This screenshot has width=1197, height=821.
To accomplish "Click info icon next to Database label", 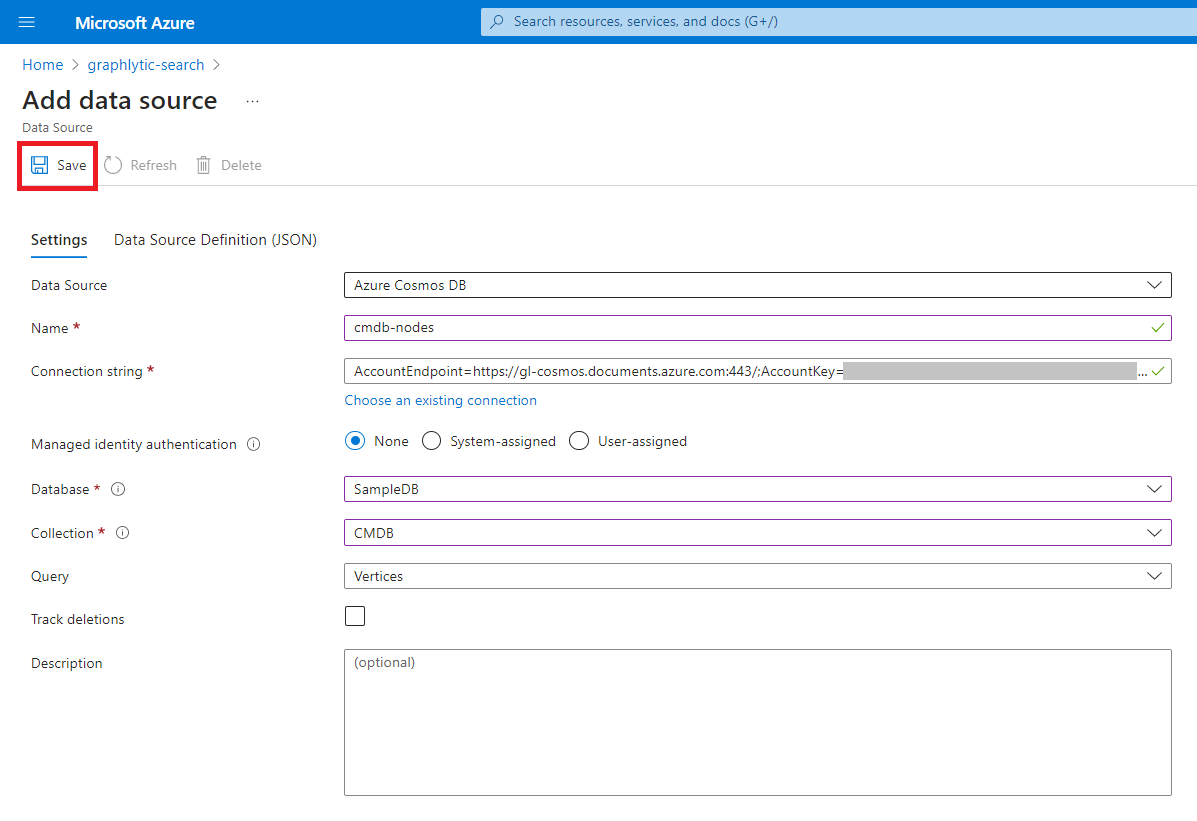I will pos(118,490).
